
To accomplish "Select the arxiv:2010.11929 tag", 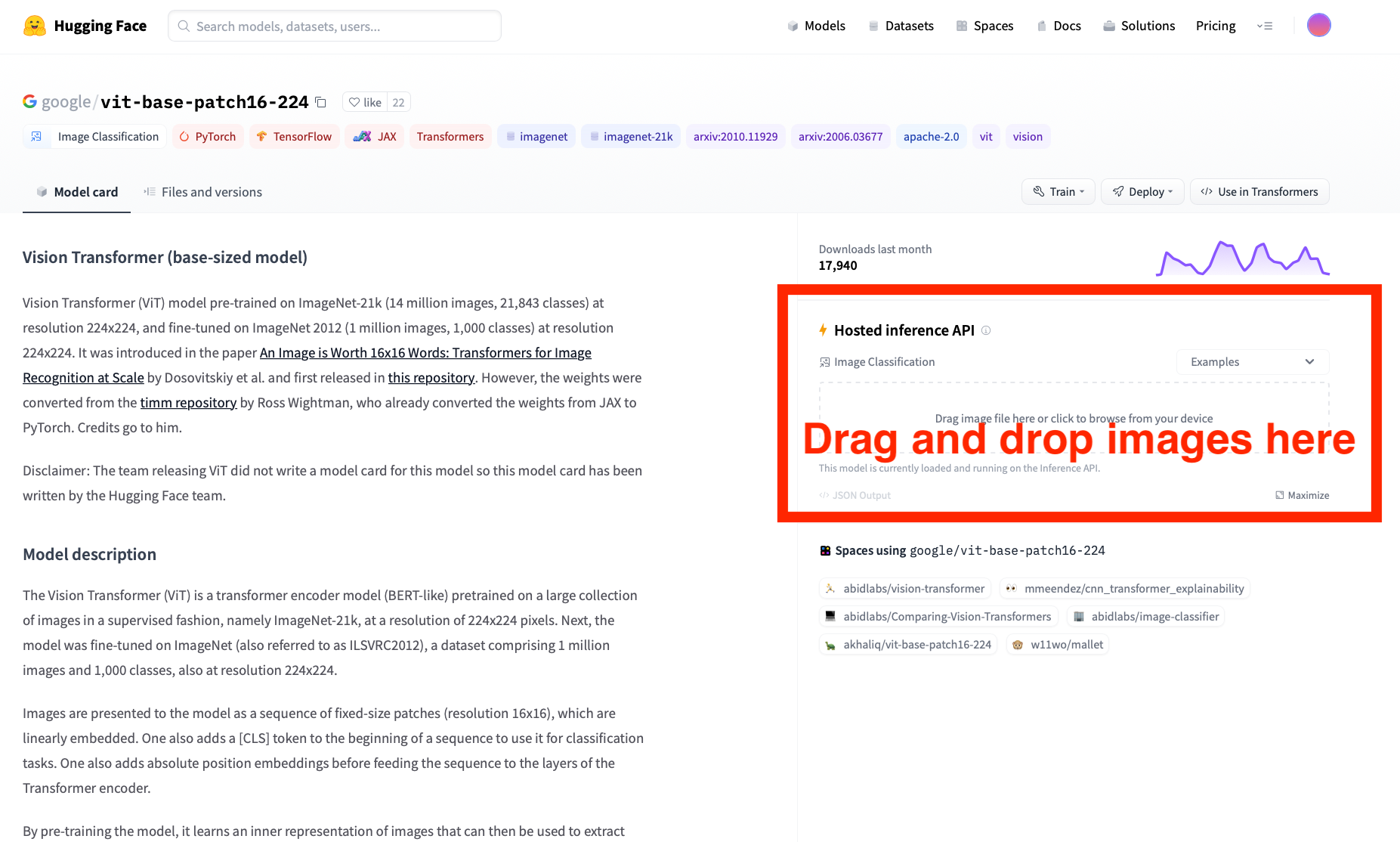I will click(735, 137).
